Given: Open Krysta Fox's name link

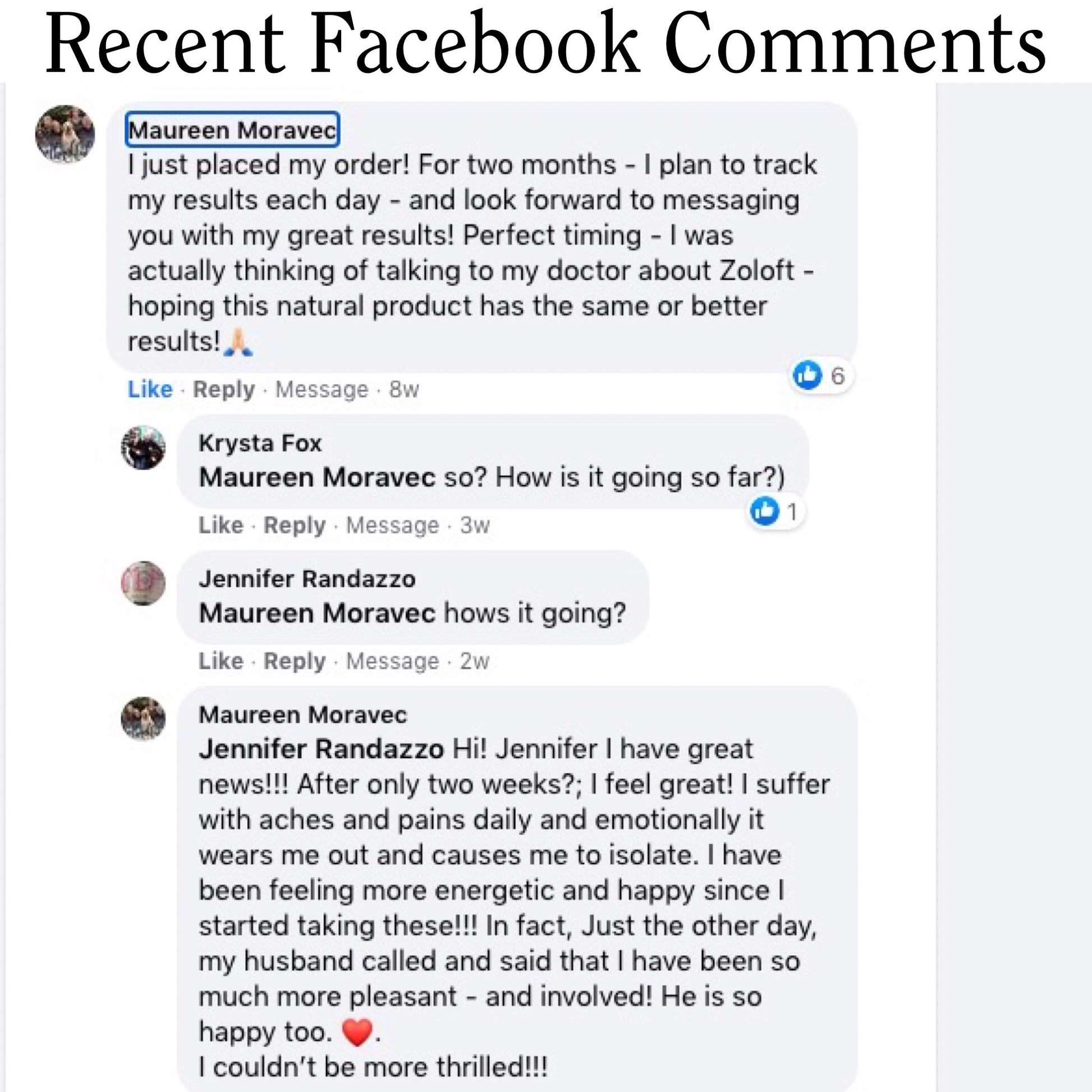Looking at the screenshot, I should (x=260, y=443).
